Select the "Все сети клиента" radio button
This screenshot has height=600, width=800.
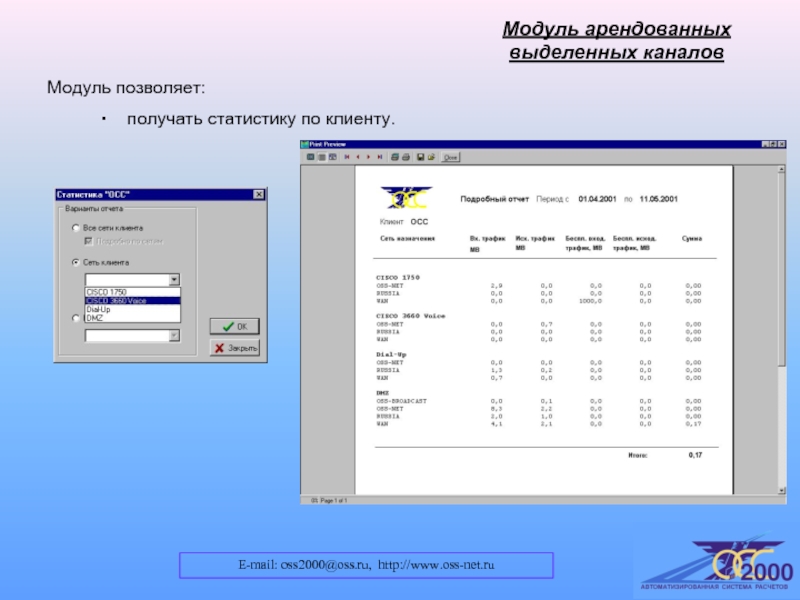(x=76, y=228)
